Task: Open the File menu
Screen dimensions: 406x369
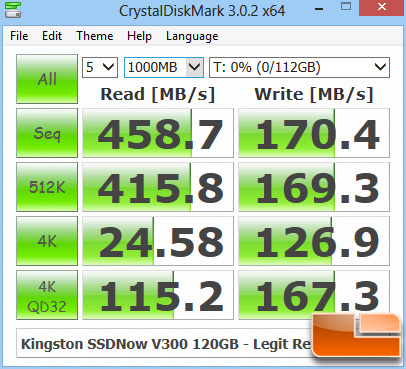Action: [x=19, y=36]
